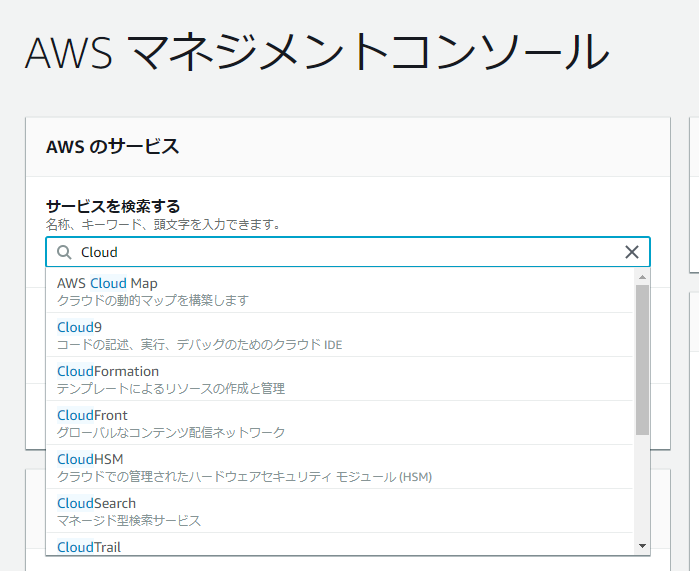
Task: Clear the search text with the X icon
Action: [632, 252]
